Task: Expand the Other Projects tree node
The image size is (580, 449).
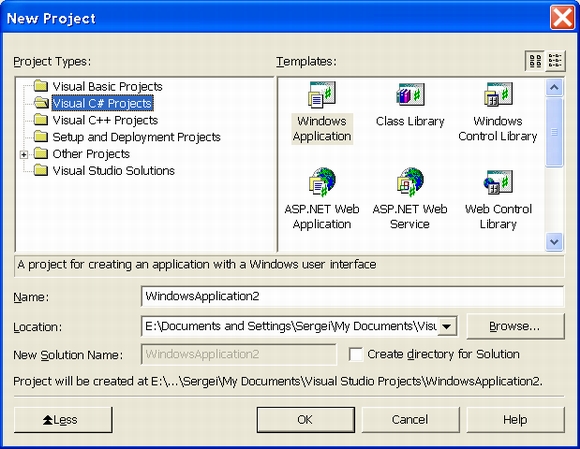Action: click(24, 154)
